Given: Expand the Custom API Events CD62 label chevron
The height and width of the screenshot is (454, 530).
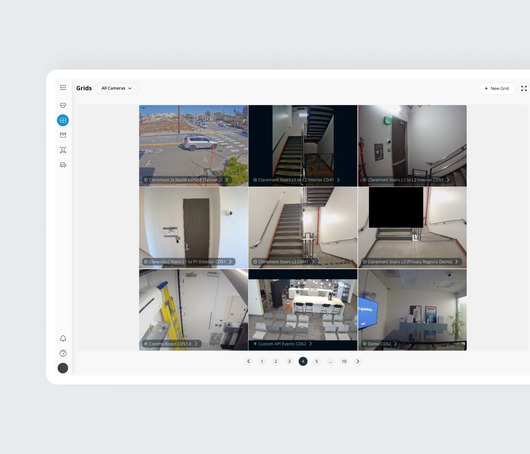Looking at the screenshot, I should tap(310, 344).
